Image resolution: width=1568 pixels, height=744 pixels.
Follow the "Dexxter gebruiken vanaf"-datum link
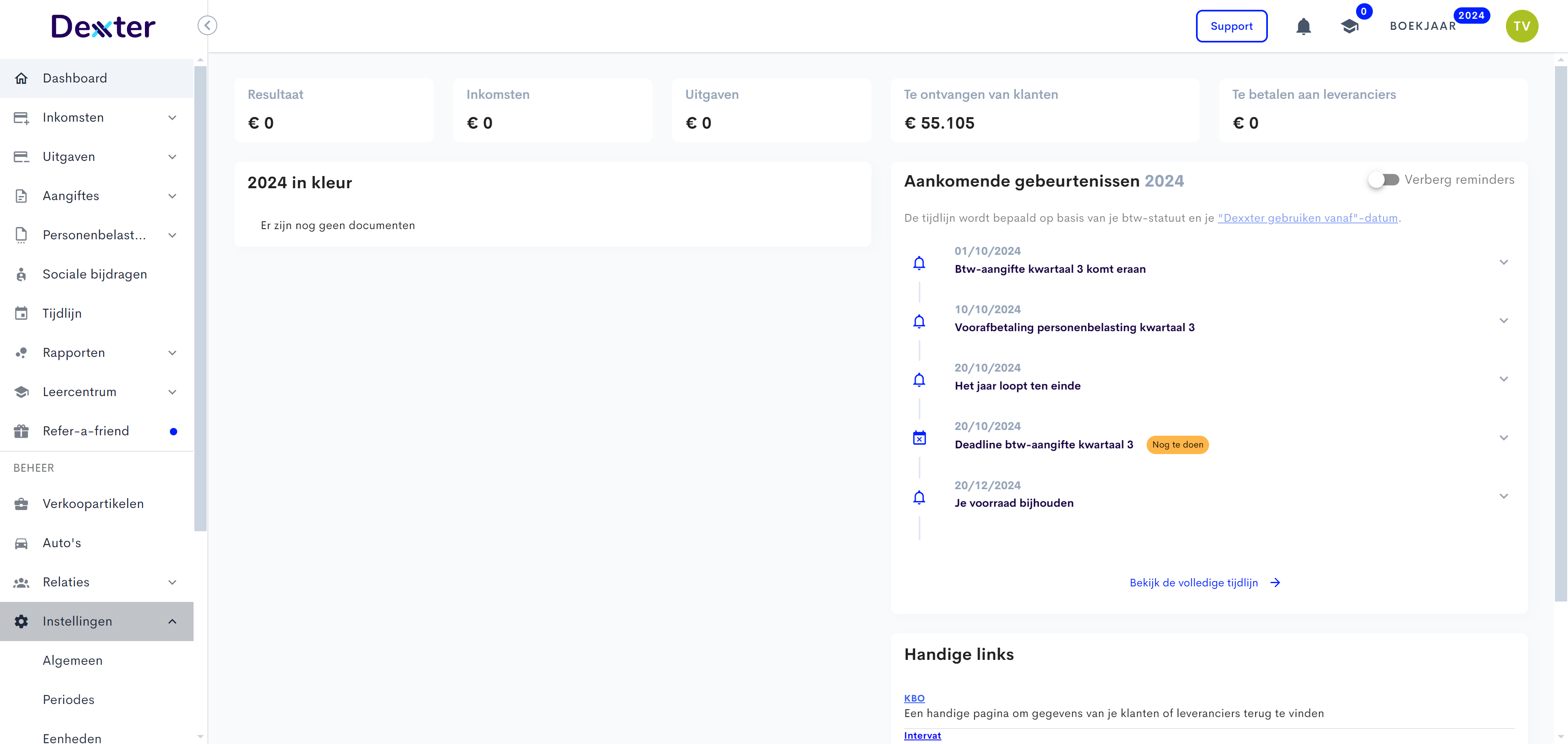(x=1307, y=218)
